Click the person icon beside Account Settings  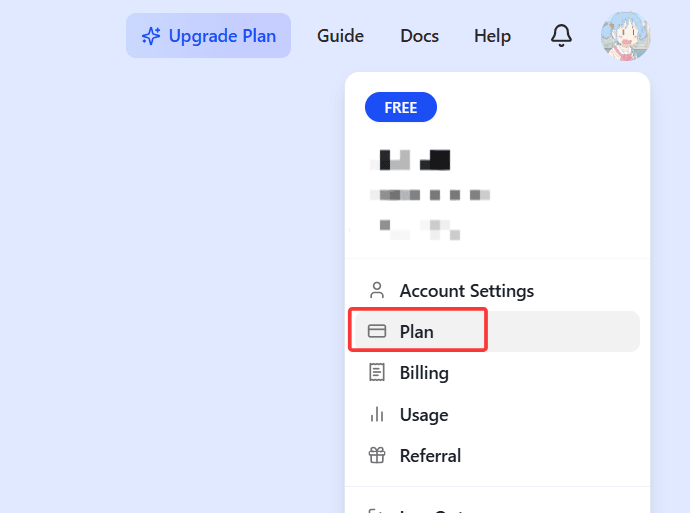pos(377,291)
